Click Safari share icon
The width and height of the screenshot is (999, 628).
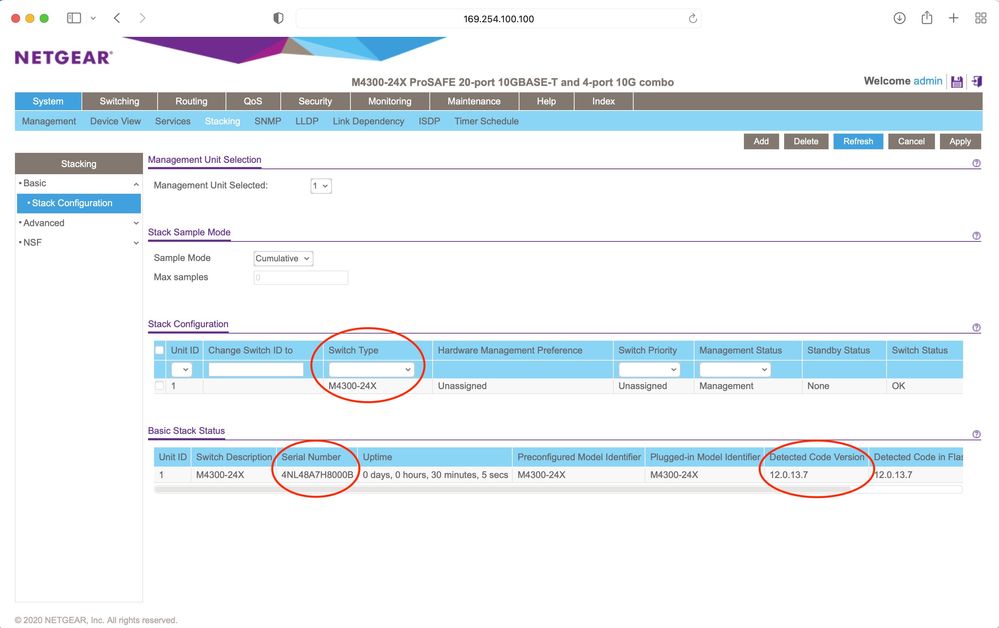click(x=927, y=18)
